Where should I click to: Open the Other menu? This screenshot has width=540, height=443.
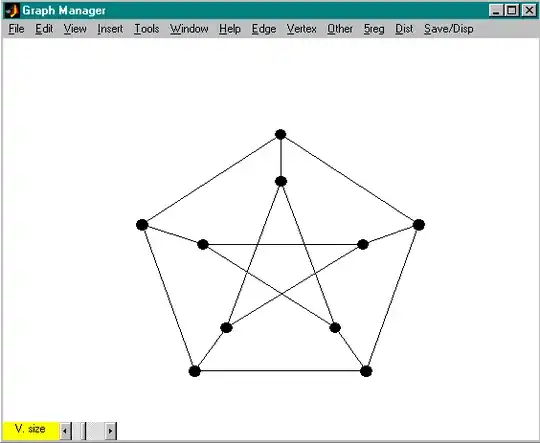point(340,29)
